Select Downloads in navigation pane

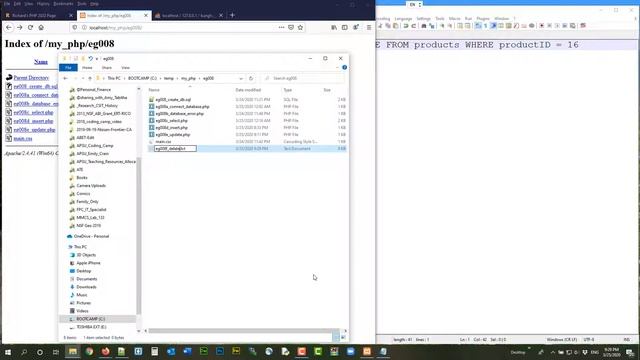point(86,287)
